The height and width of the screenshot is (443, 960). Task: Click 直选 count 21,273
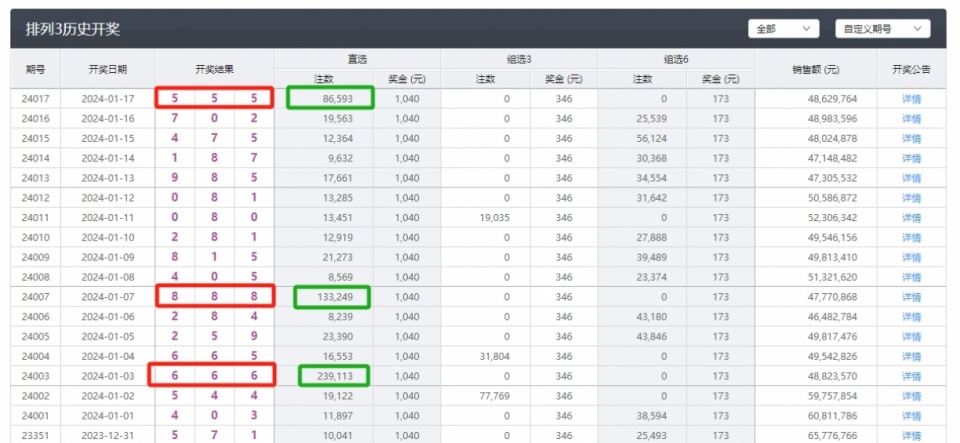(x=338, y=258)
